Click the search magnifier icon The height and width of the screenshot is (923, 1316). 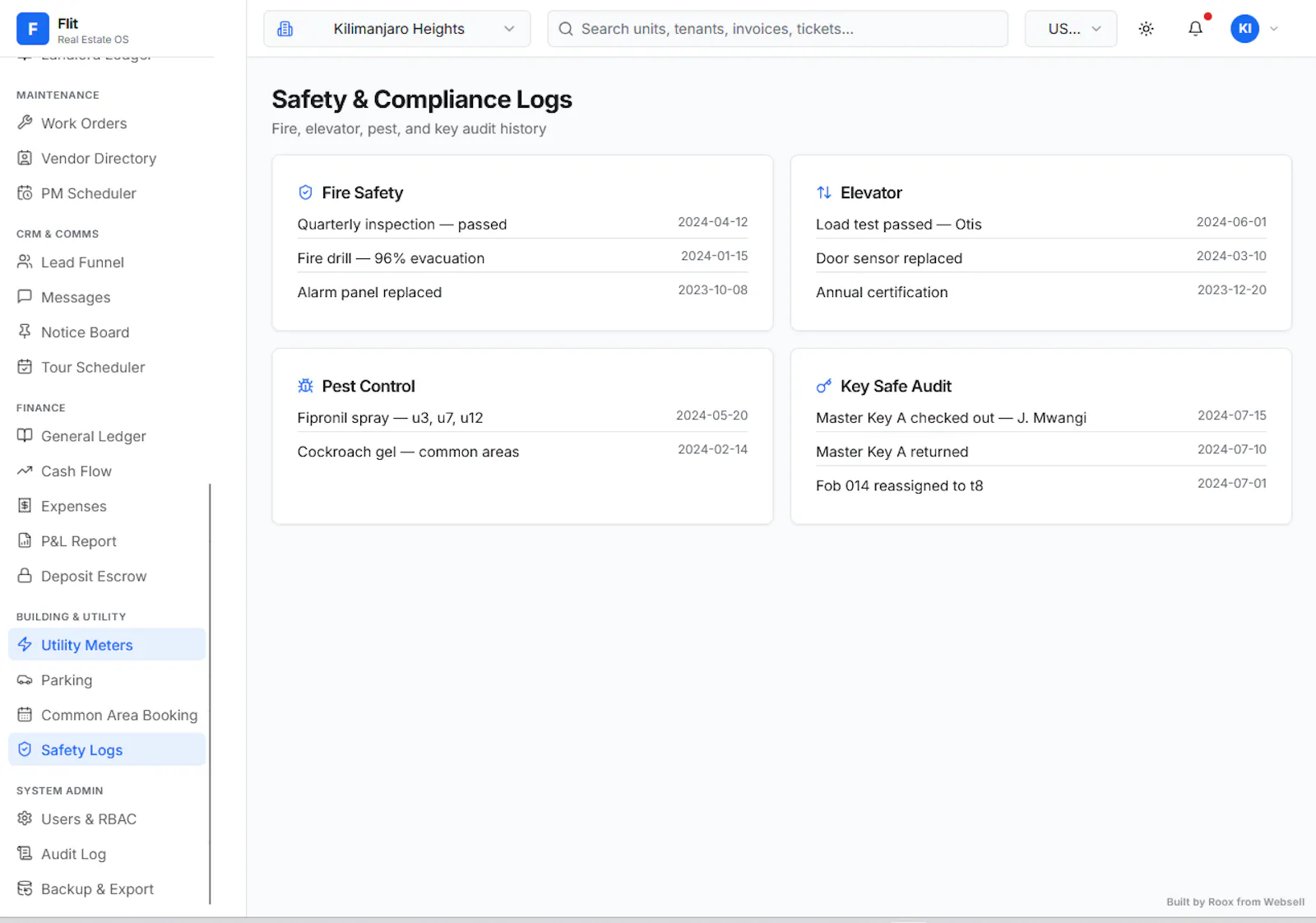click(x=566, y=29)
